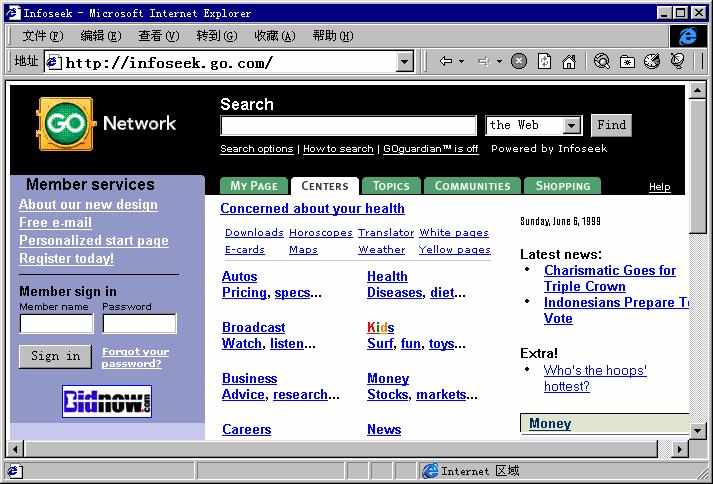Switch to the Topics tab
Screen dimensions: 713x484
click(391, 186)
